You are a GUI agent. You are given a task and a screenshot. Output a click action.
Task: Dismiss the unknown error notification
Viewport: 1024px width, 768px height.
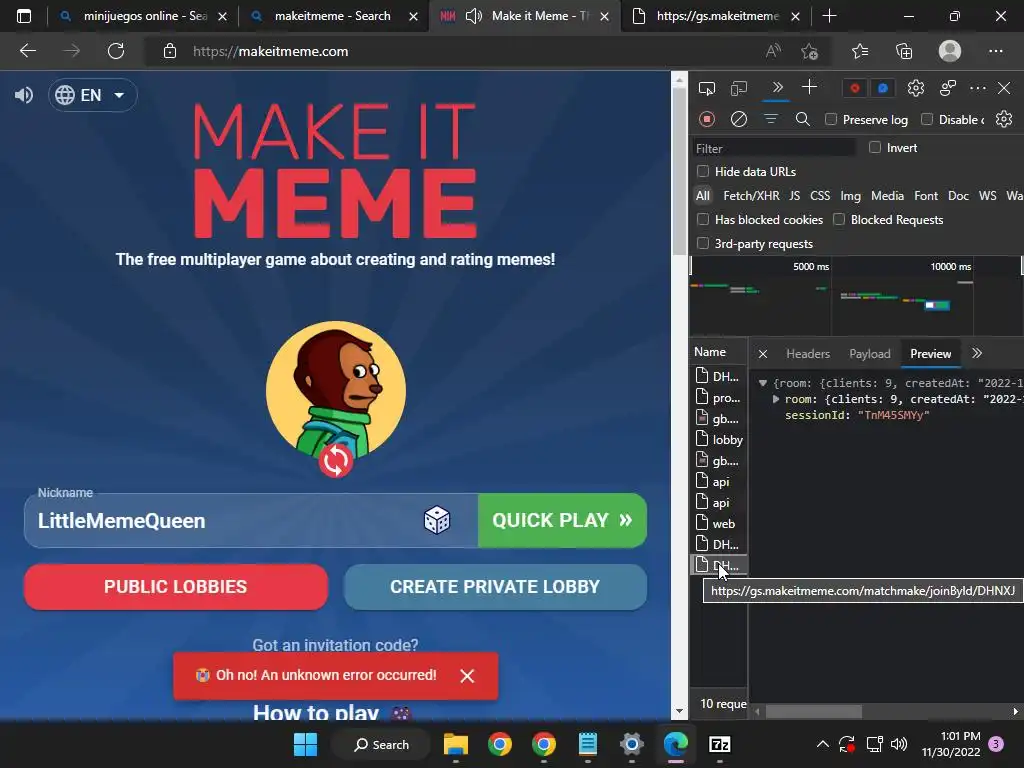click(467, 676)
